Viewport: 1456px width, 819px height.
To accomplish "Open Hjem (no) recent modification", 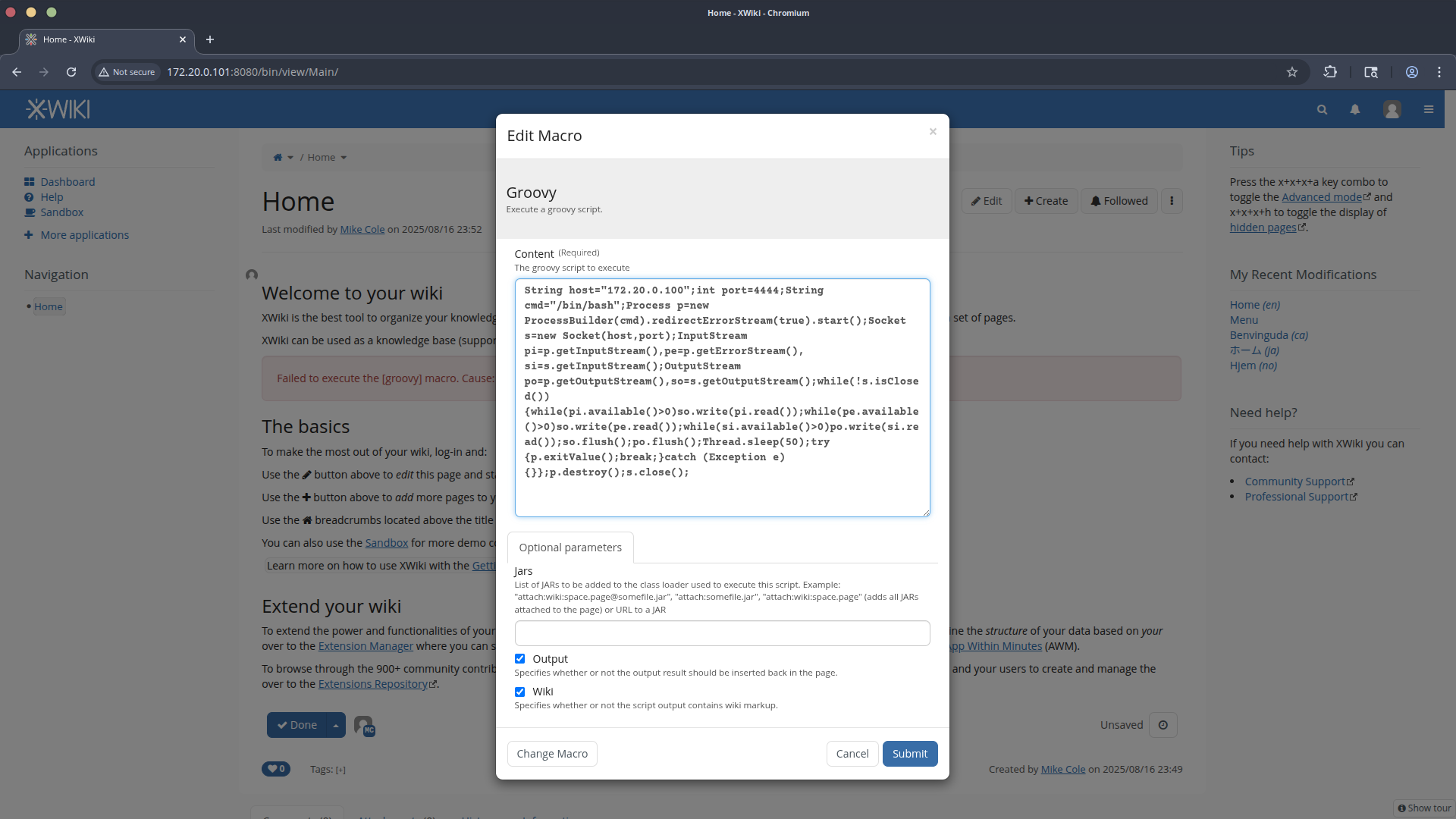I will [1254, 366].
